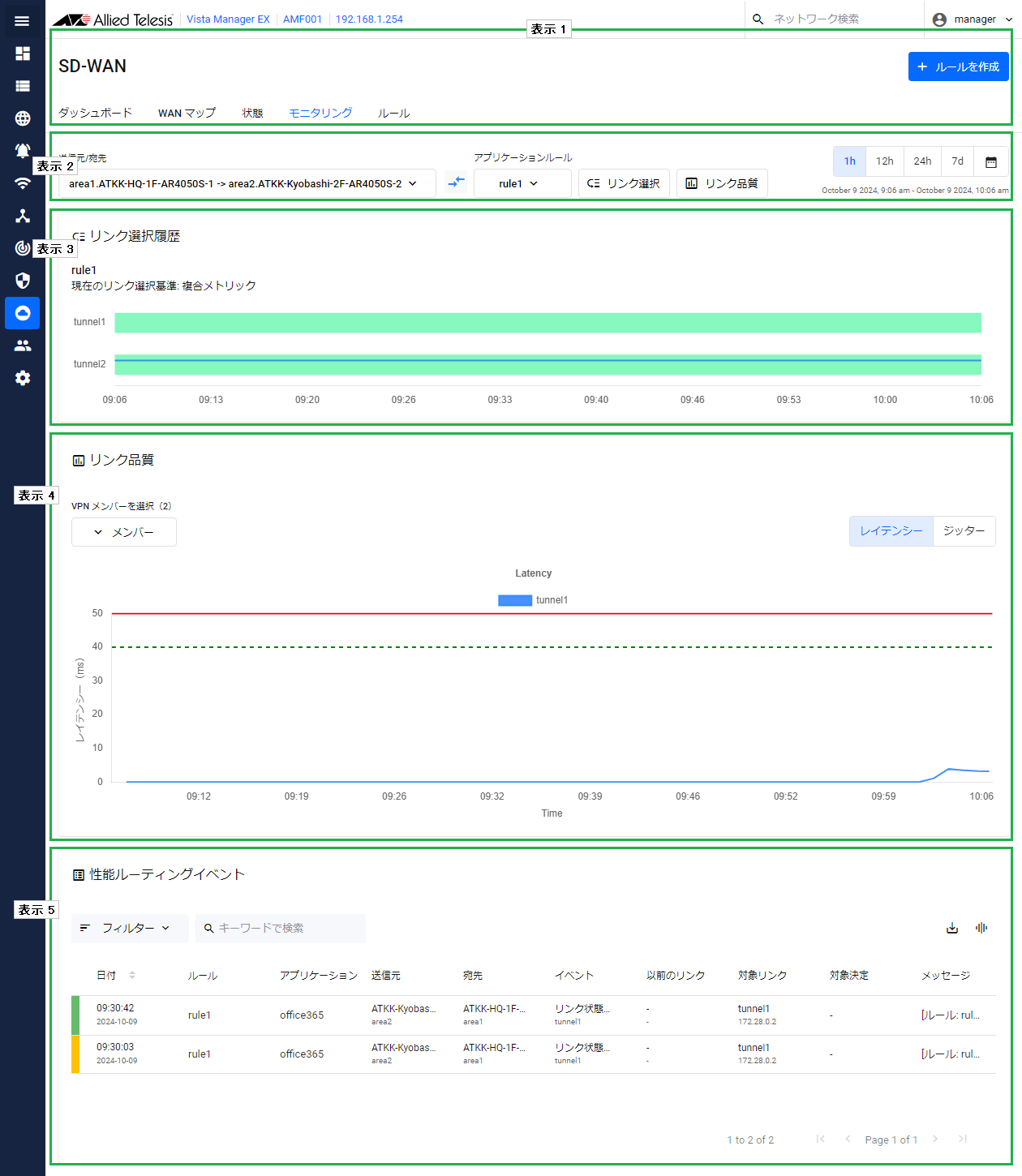
Task: Open the settings gear icon in sidebar
Action: 23,378
